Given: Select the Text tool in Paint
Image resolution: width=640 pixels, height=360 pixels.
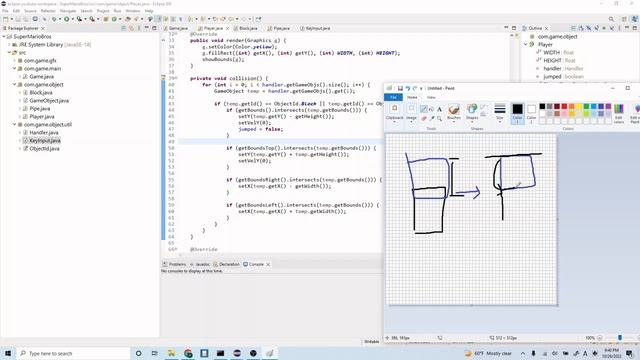Looking at the screenshot, I should coord(439,109).
